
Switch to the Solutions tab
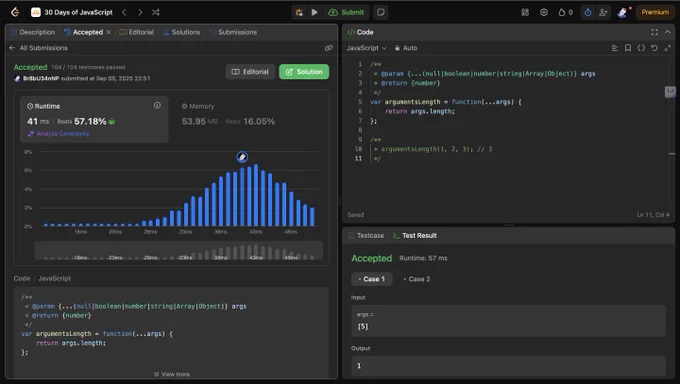pos(181,32)
